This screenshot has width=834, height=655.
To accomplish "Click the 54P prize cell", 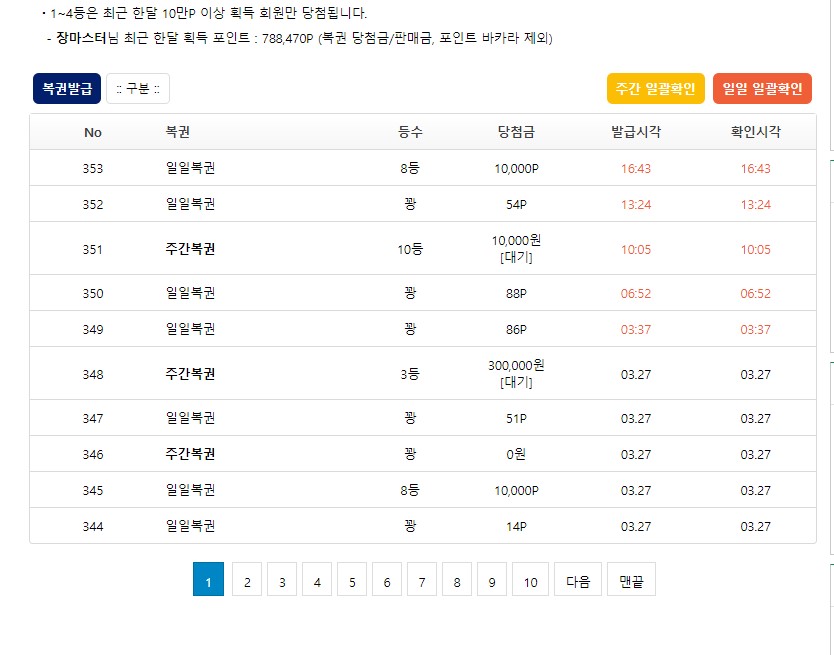I will 516,205.
